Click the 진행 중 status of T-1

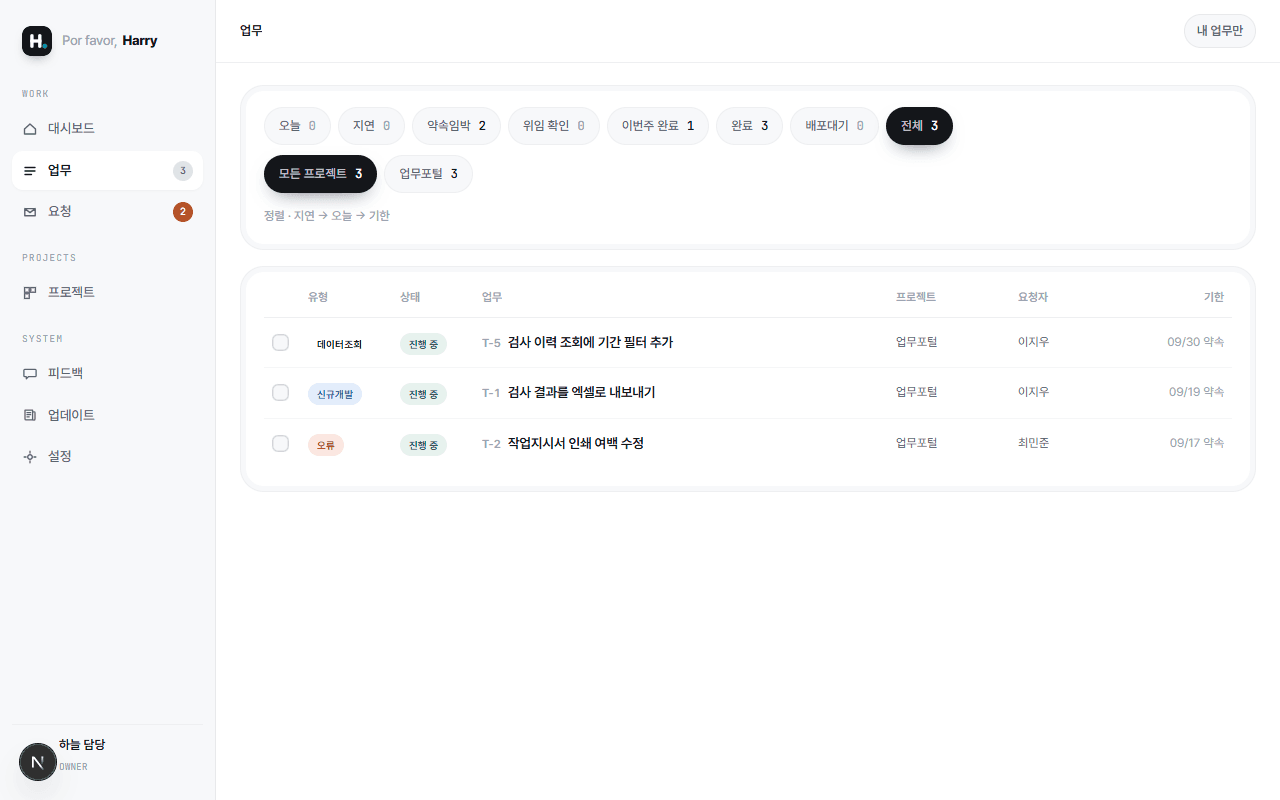pos(423,394)
